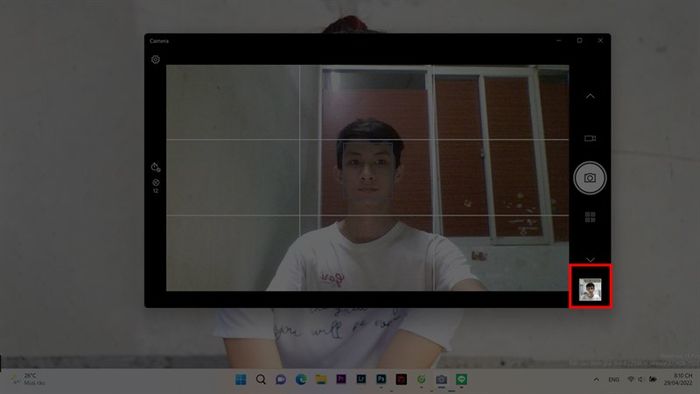Show next mode with the down chevron
Image resolution: width=700 pixels, height=394 pixels.
(x=590, y=259)
